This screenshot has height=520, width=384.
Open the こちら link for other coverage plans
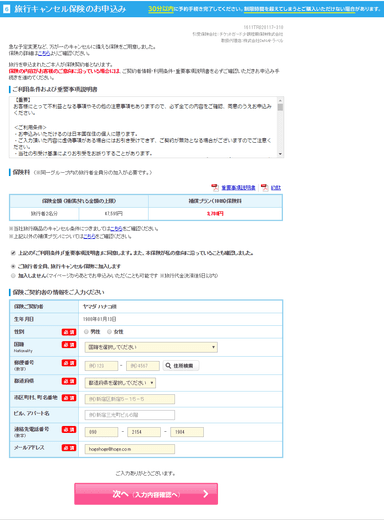[x=89, y=236]
